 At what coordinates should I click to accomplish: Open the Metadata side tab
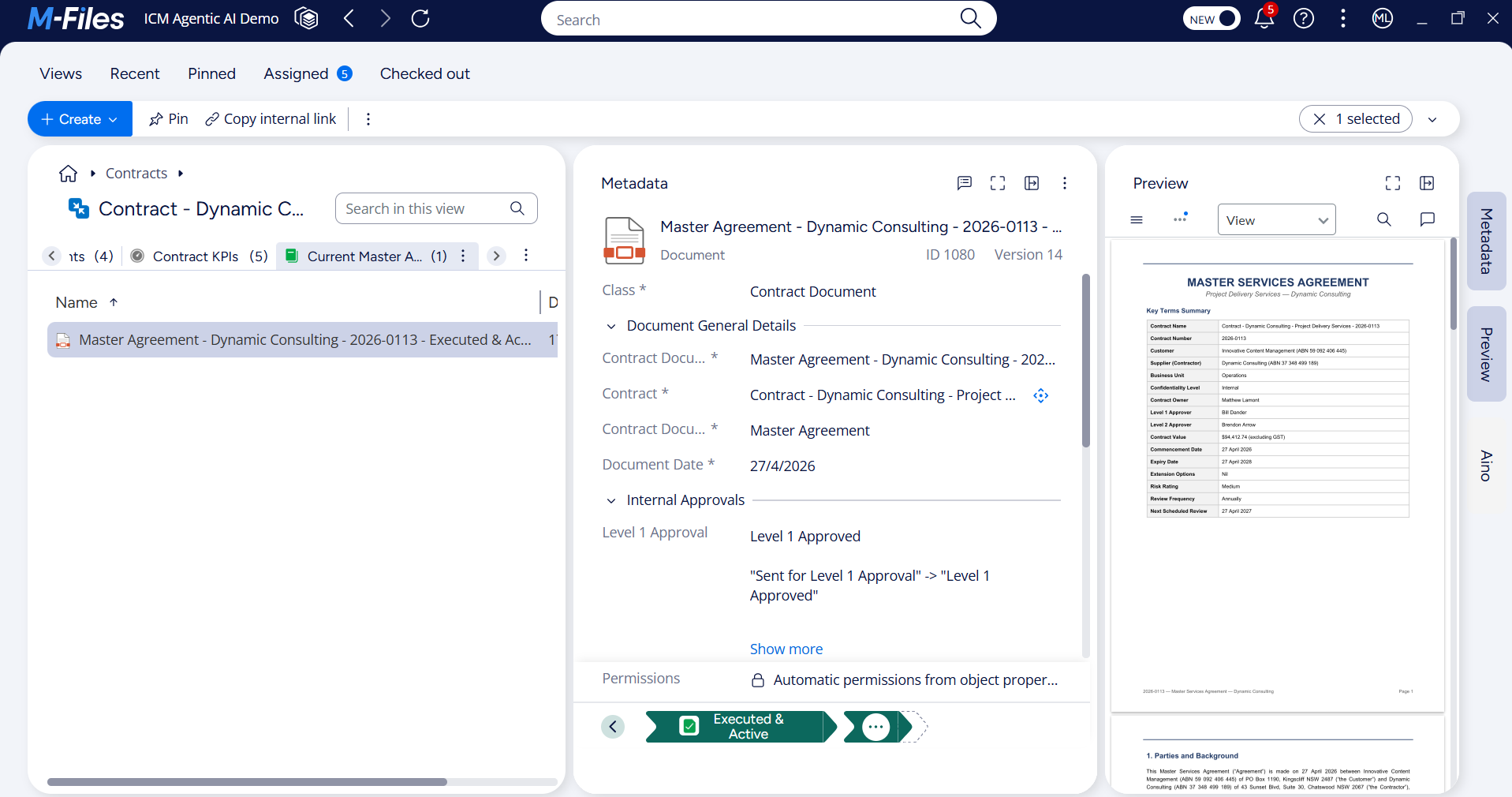pos(1486,241)
